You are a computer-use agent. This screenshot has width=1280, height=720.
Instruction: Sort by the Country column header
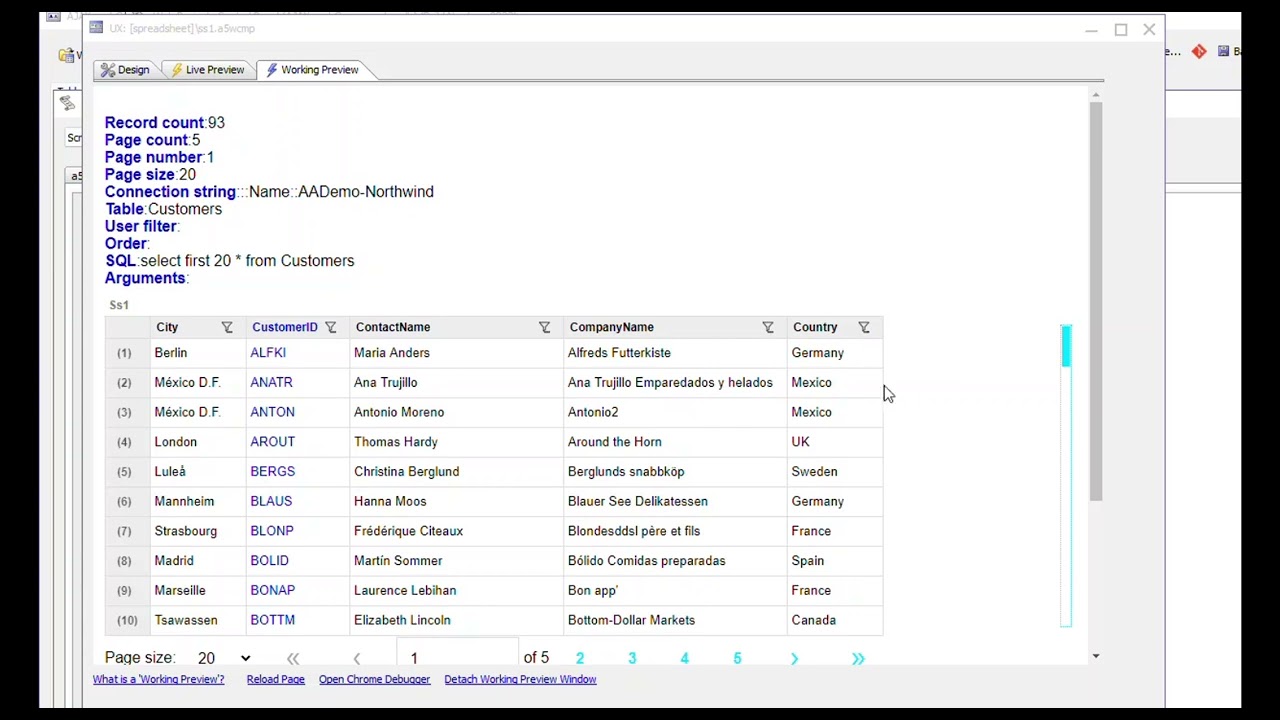[815, 327]
